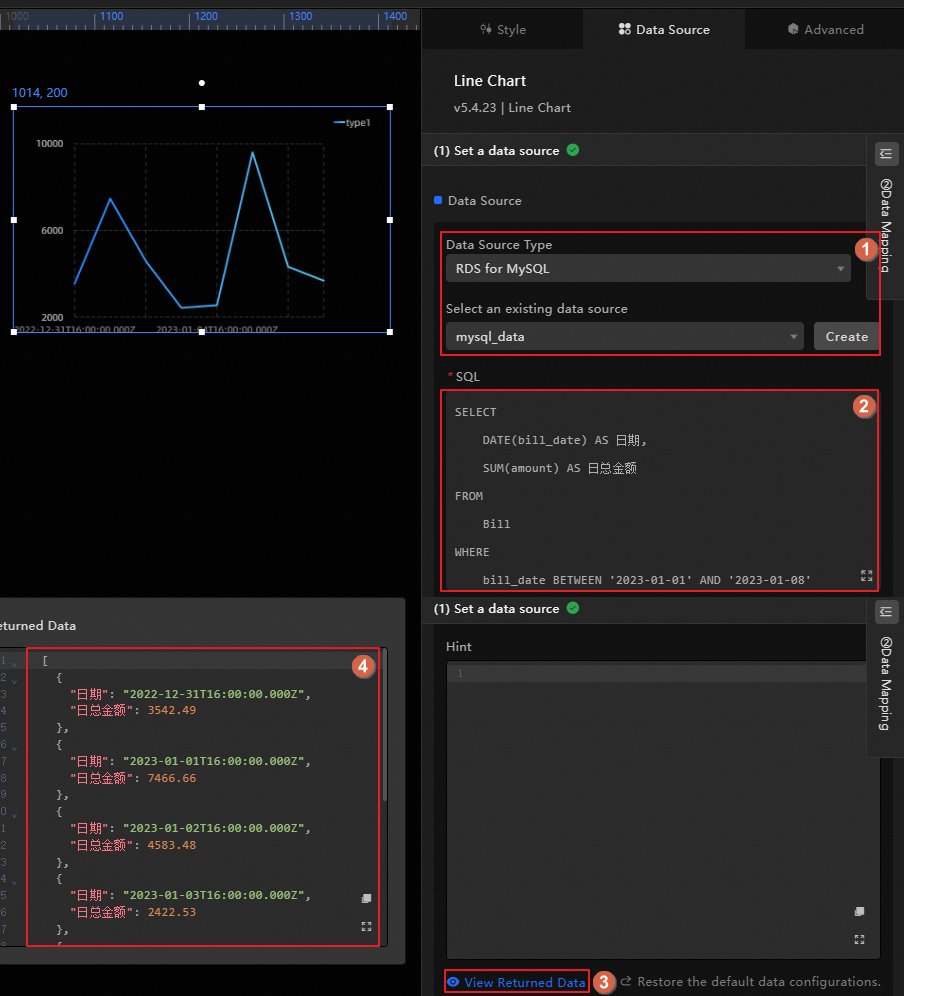Expand the SQL editor to fullscreen
The image size is (927, 996).
(866, 575)
